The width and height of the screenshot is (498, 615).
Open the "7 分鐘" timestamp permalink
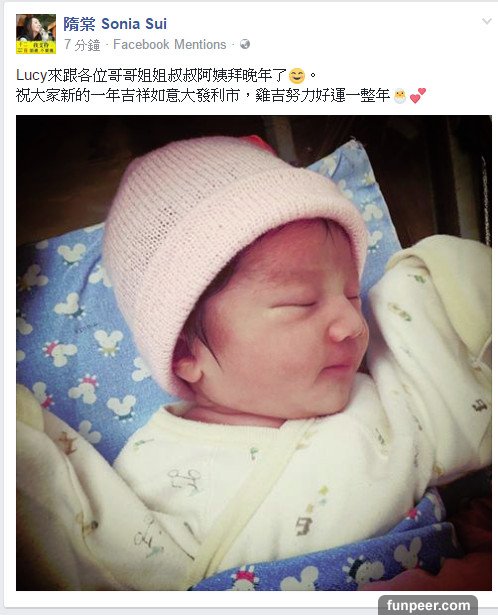click(82, 45)
